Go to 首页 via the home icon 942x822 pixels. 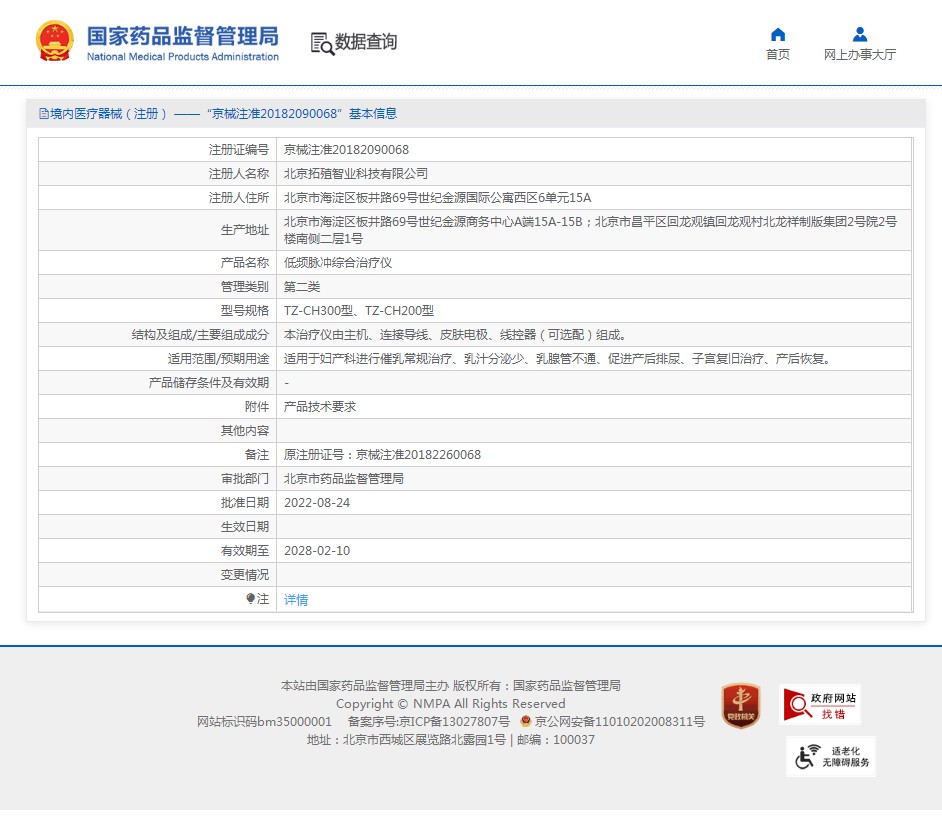click(x=778, y=34)
